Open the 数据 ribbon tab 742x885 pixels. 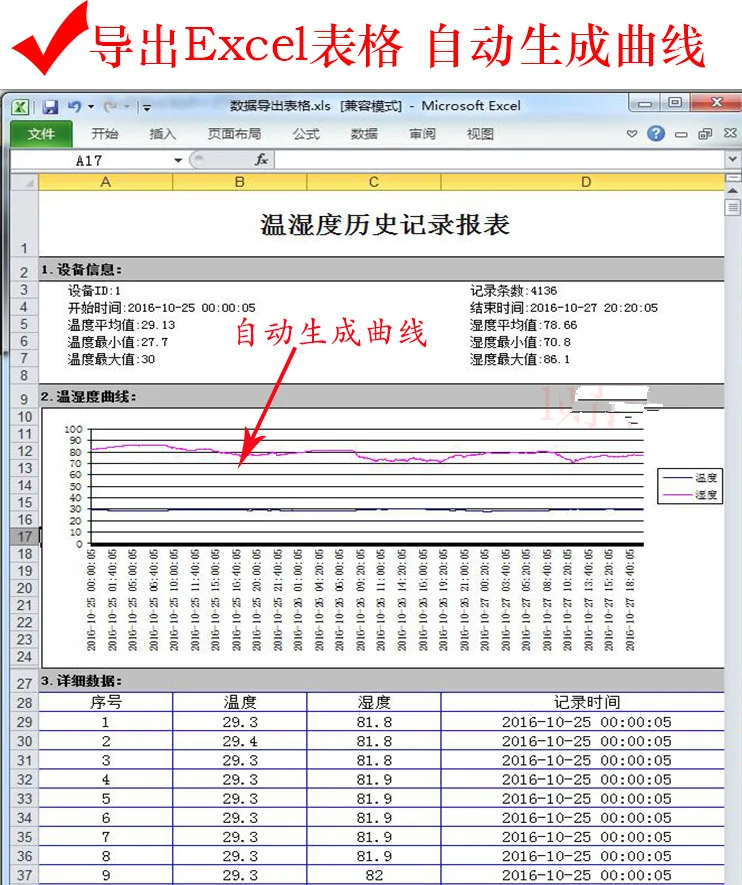pyautogui.click(x=364, y=134)
